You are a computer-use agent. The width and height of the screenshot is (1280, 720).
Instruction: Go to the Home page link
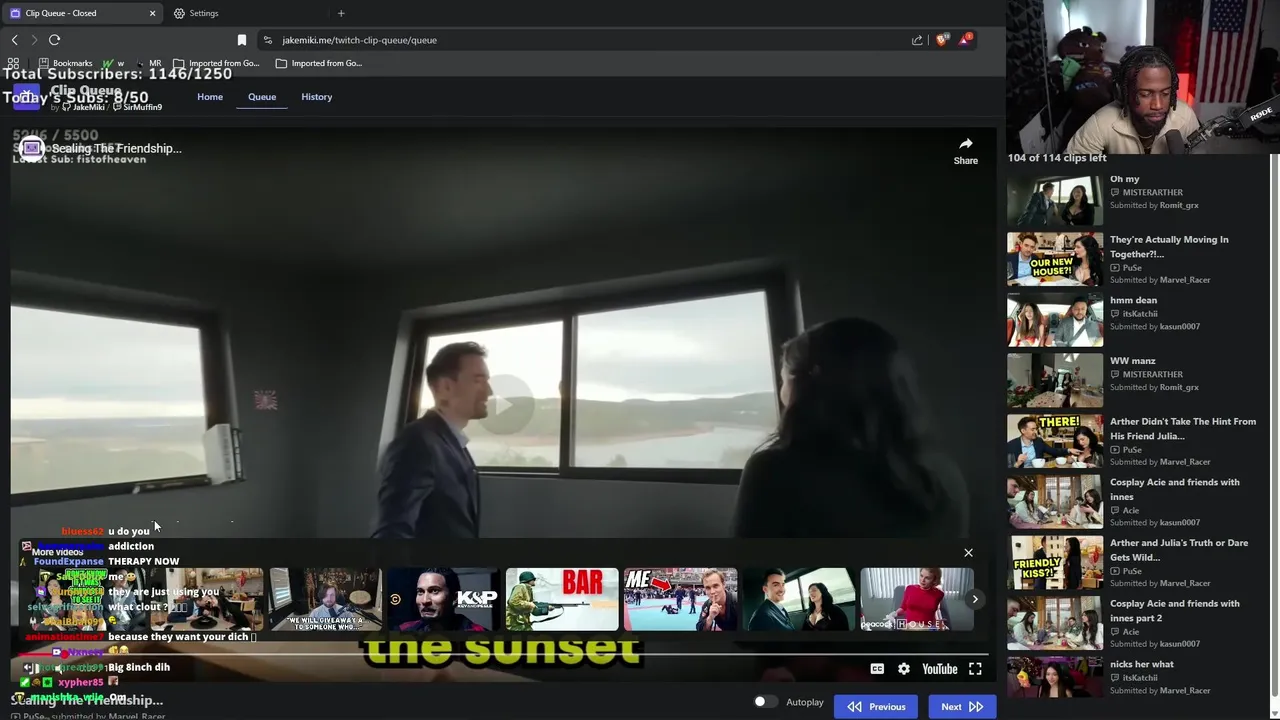(210, 97)
